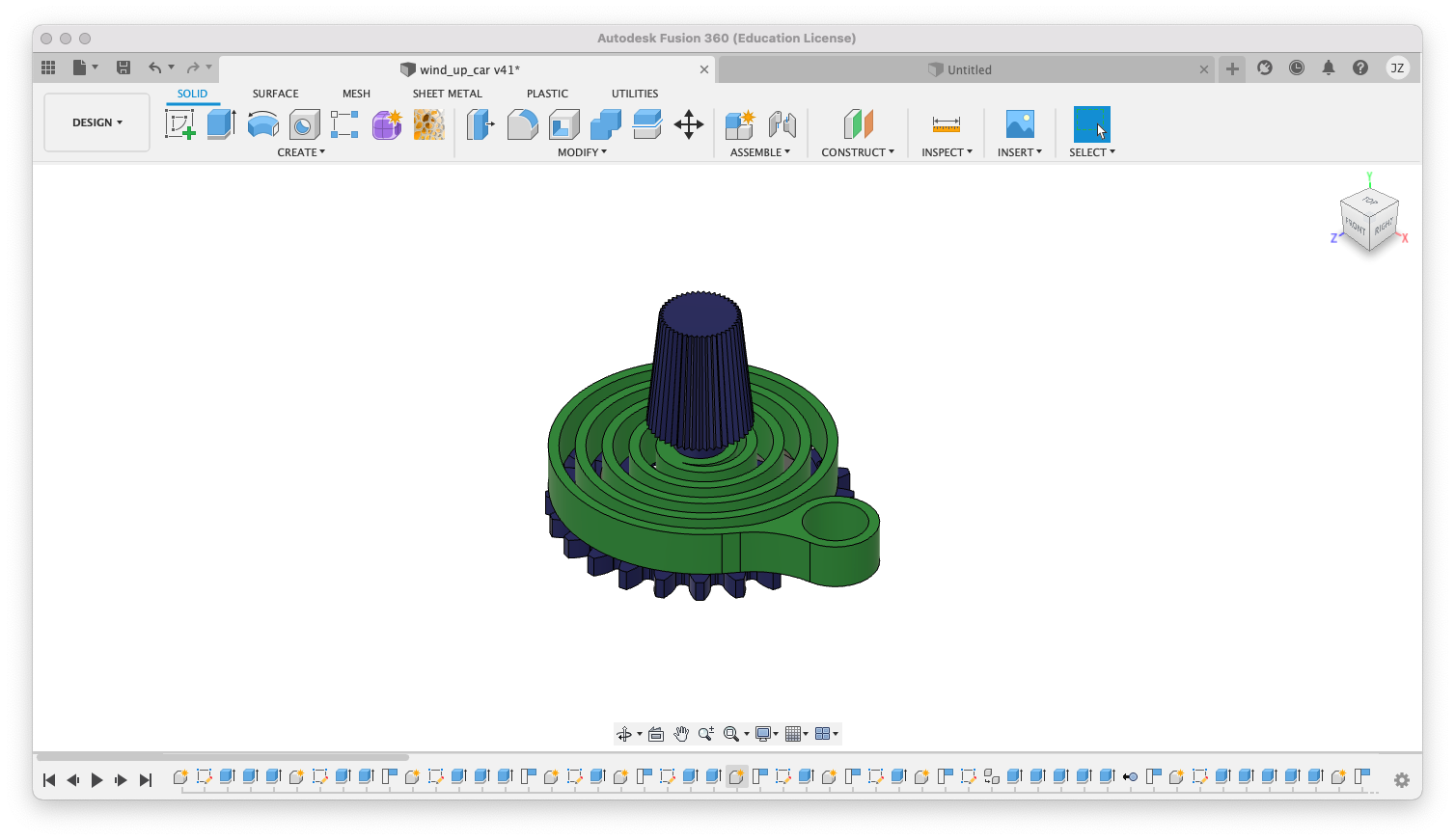
Task: Select the Shell tool
Action: click(564, 124)
